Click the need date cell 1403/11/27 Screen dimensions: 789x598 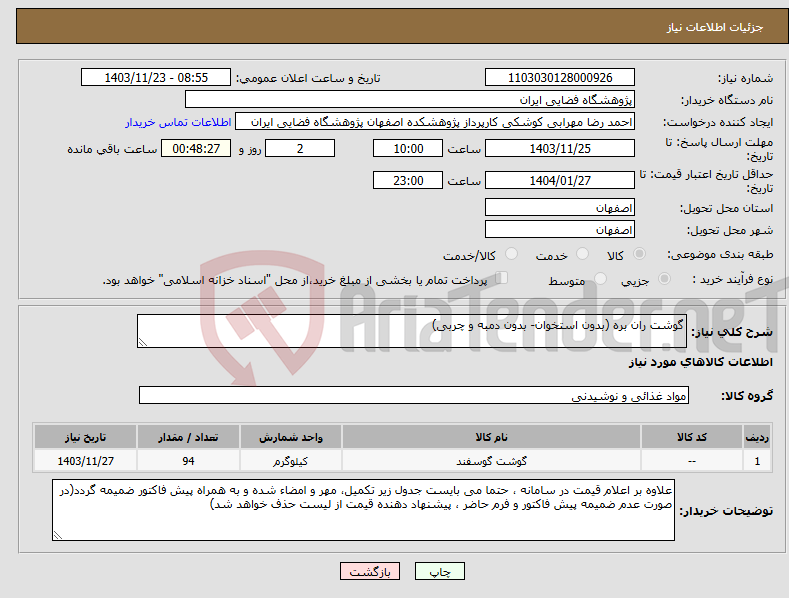[86, 461]
